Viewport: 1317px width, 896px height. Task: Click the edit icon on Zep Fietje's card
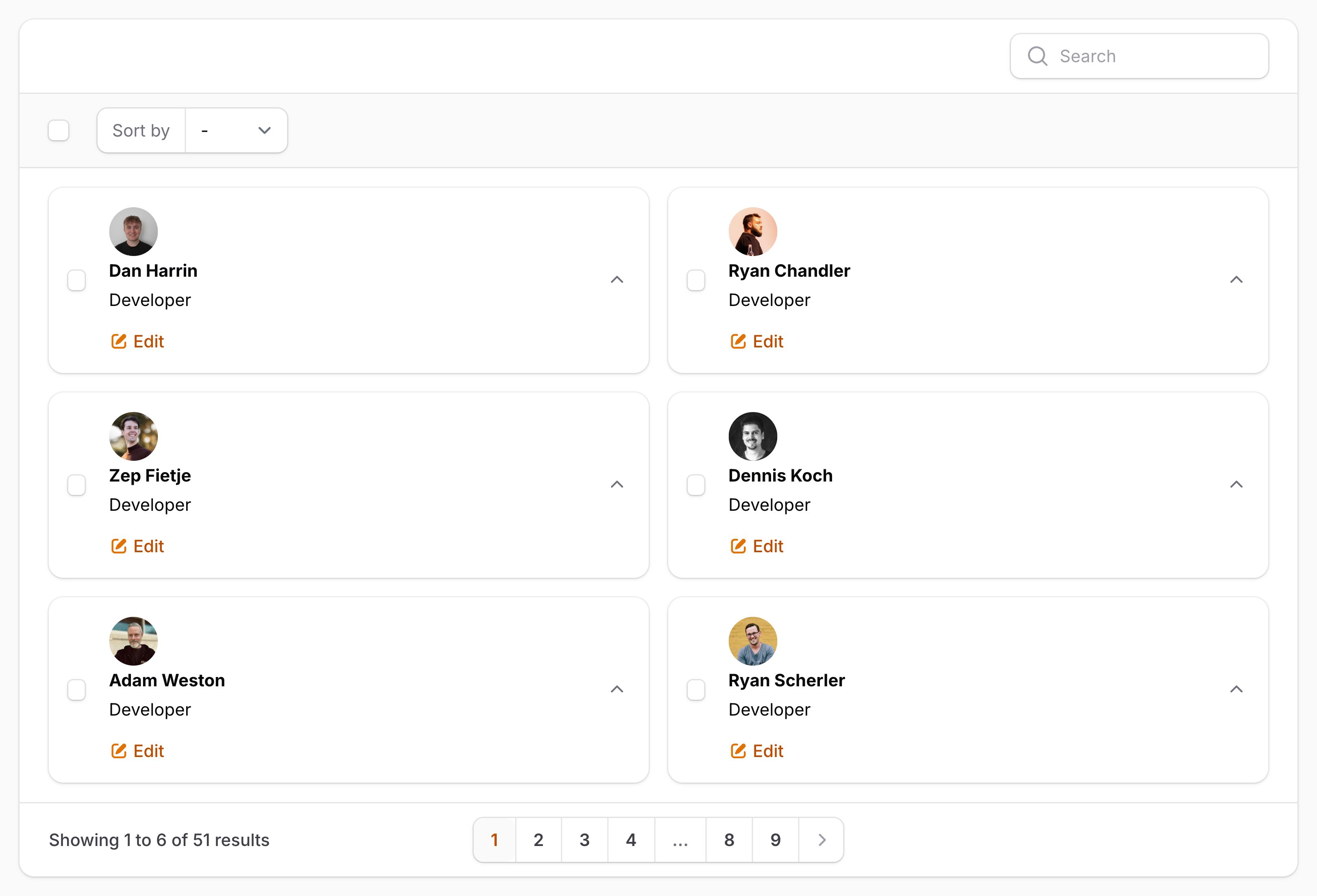[118, 546]
